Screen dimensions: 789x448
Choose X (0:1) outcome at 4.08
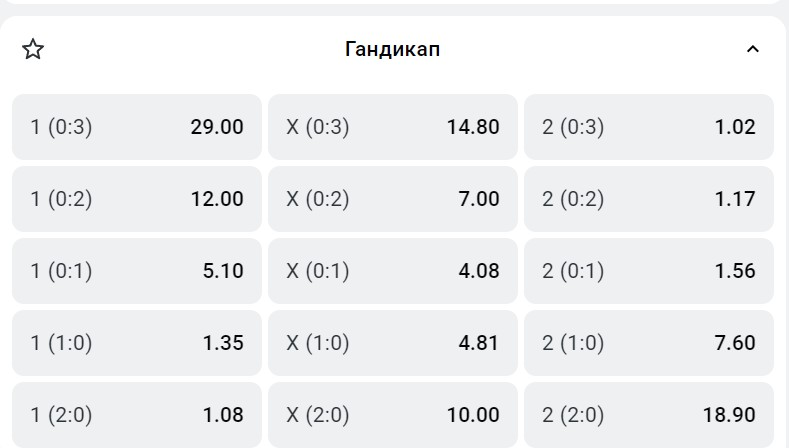click(393, 271)
